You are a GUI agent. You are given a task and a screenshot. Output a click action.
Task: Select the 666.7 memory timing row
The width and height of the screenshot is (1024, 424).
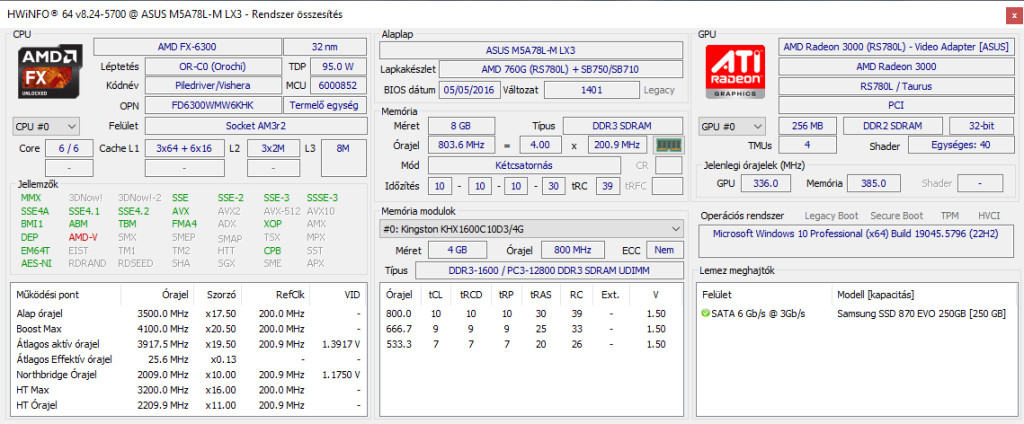pos(531,329)
